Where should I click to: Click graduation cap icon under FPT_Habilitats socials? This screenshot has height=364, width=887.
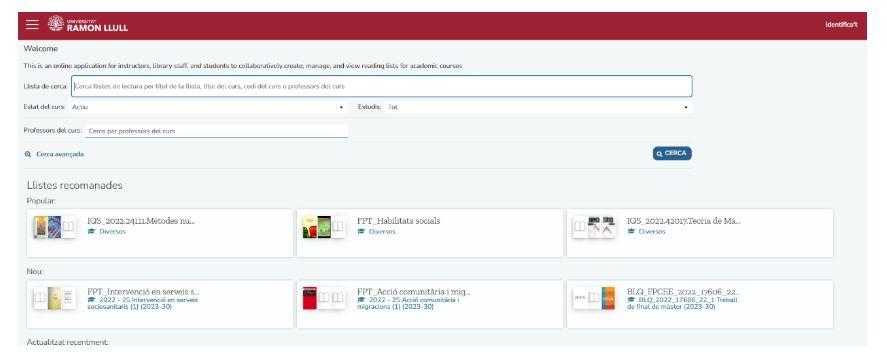[361, 232]
